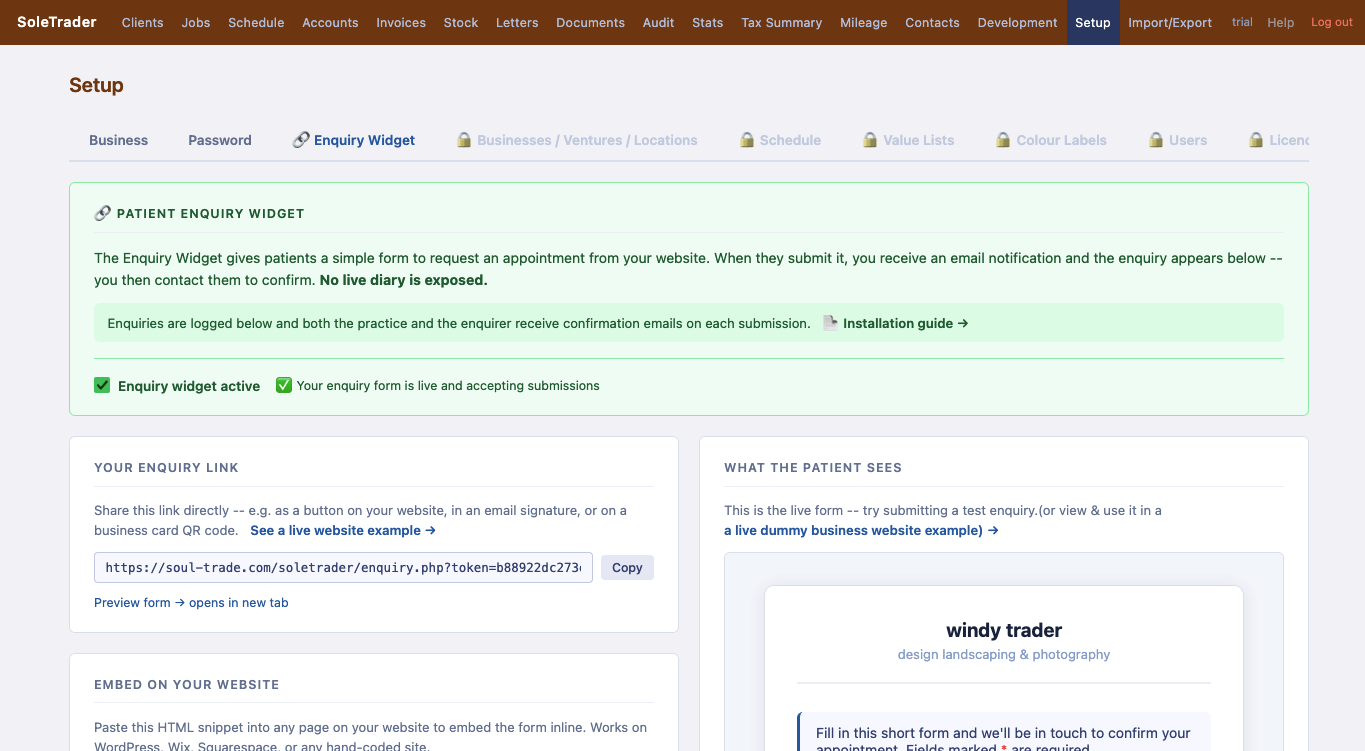Open the Audit page

point(658,22)
